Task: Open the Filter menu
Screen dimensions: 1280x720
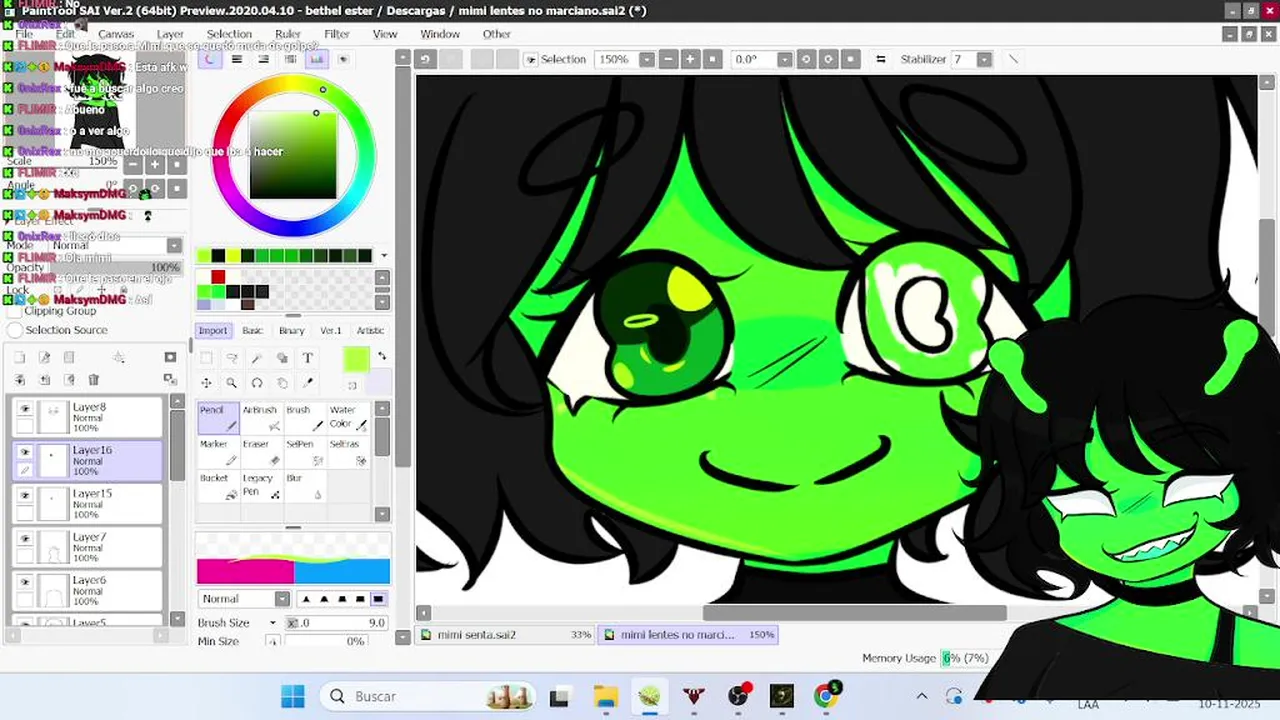Action: pos(337,34)
